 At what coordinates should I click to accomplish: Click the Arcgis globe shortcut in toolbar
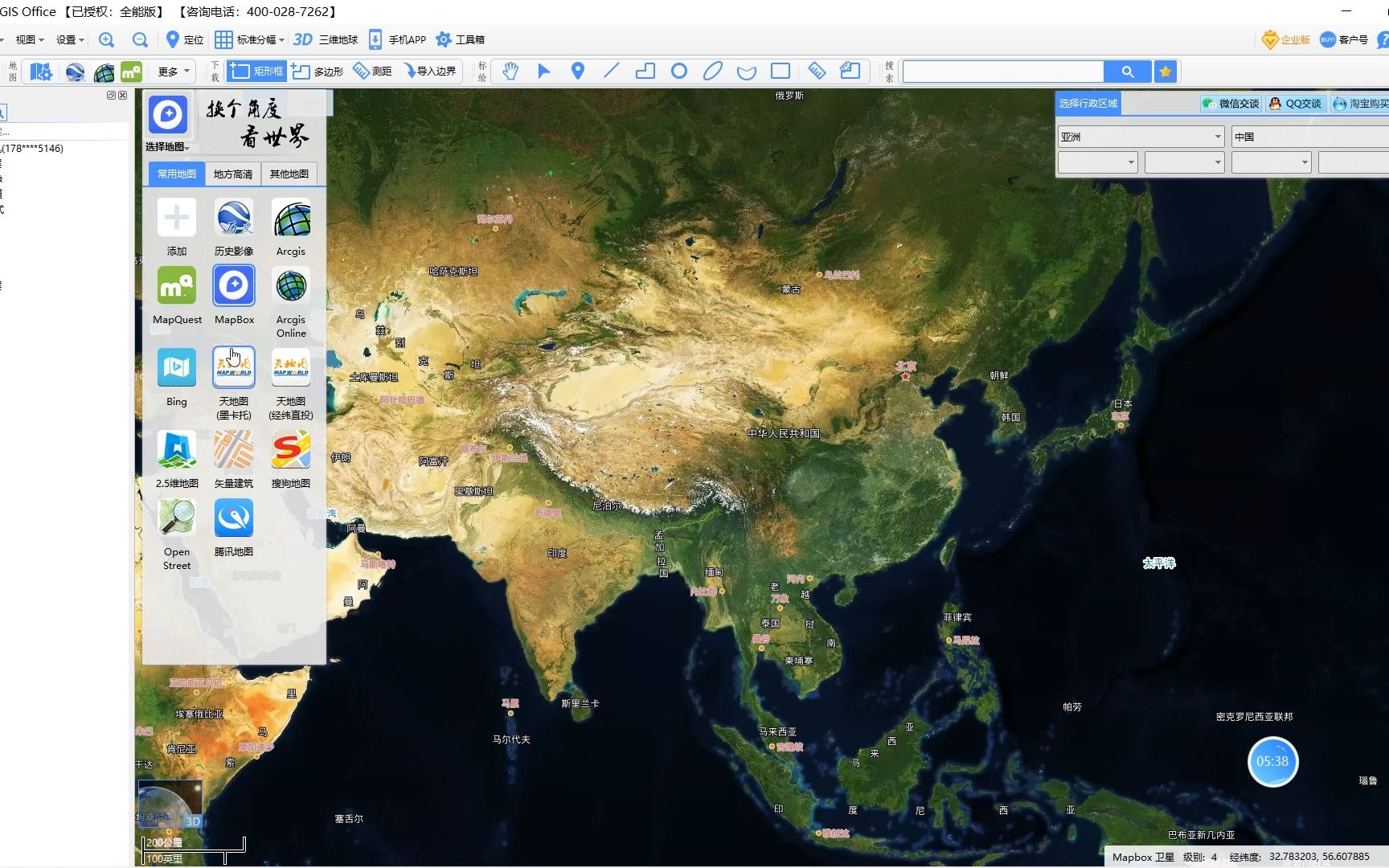[x=104, y=72]
